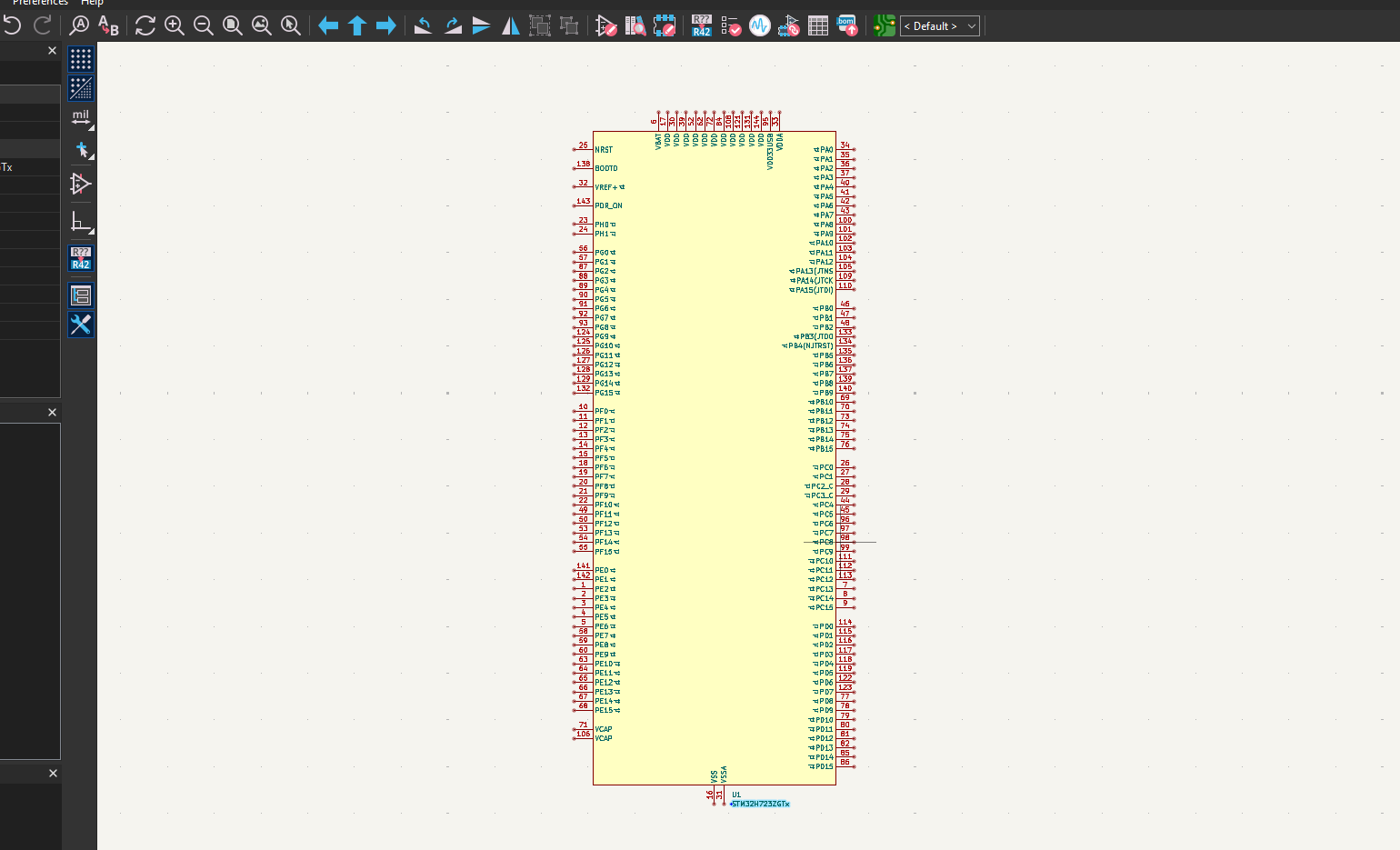This screenshot has width=1400, height=850.
Task: Toggle grid overrides button
Action: [x=81, y=88]
